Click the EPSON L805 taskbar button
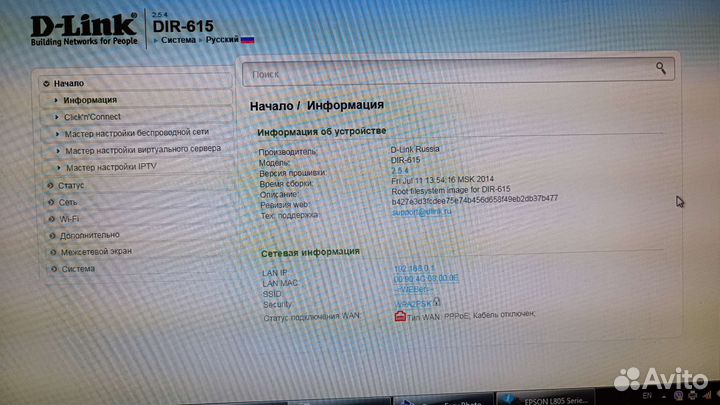 click(545, 399)
